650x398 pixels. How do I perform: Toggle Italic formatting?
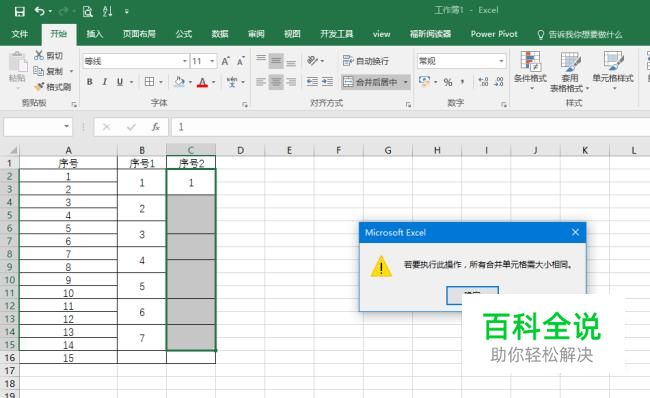104,82
